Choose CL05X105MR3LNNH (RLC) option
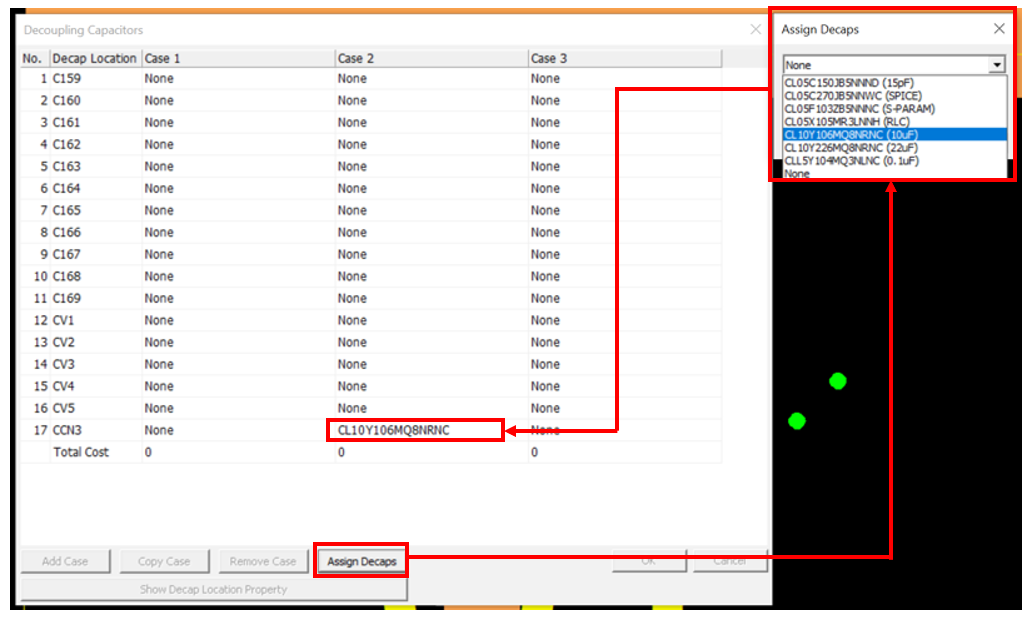 tap(845, 121)
